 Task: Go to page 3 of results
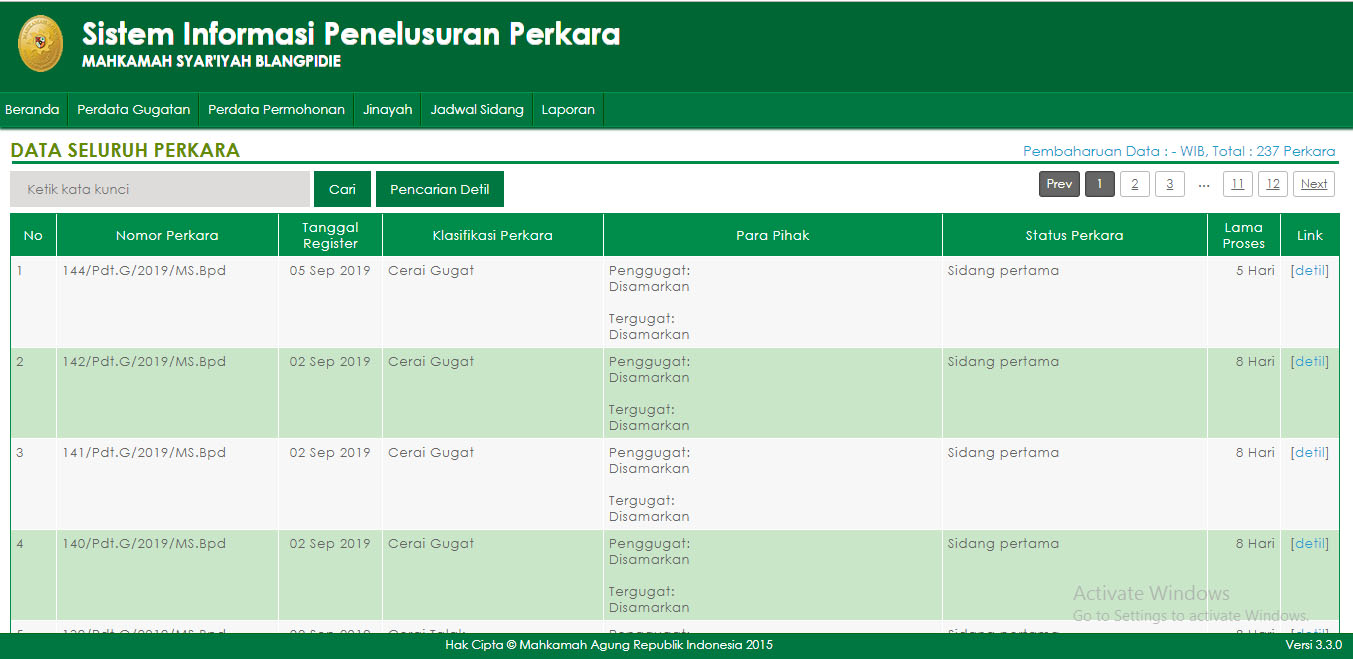(1169, 183)
